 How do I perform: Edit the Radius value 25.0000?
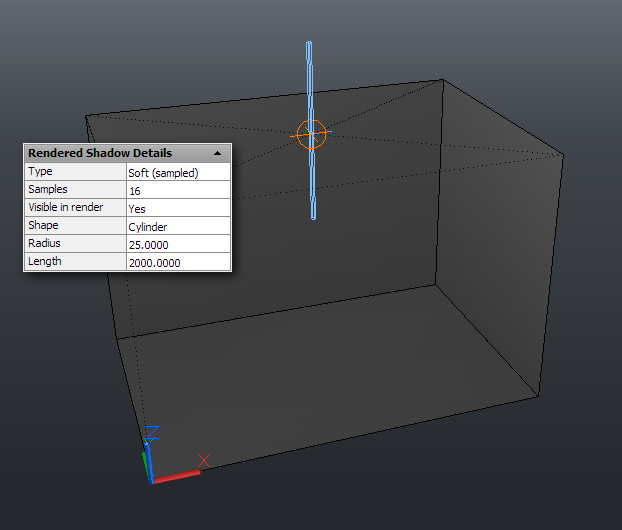pyautogui.click(x=178, y=244)
